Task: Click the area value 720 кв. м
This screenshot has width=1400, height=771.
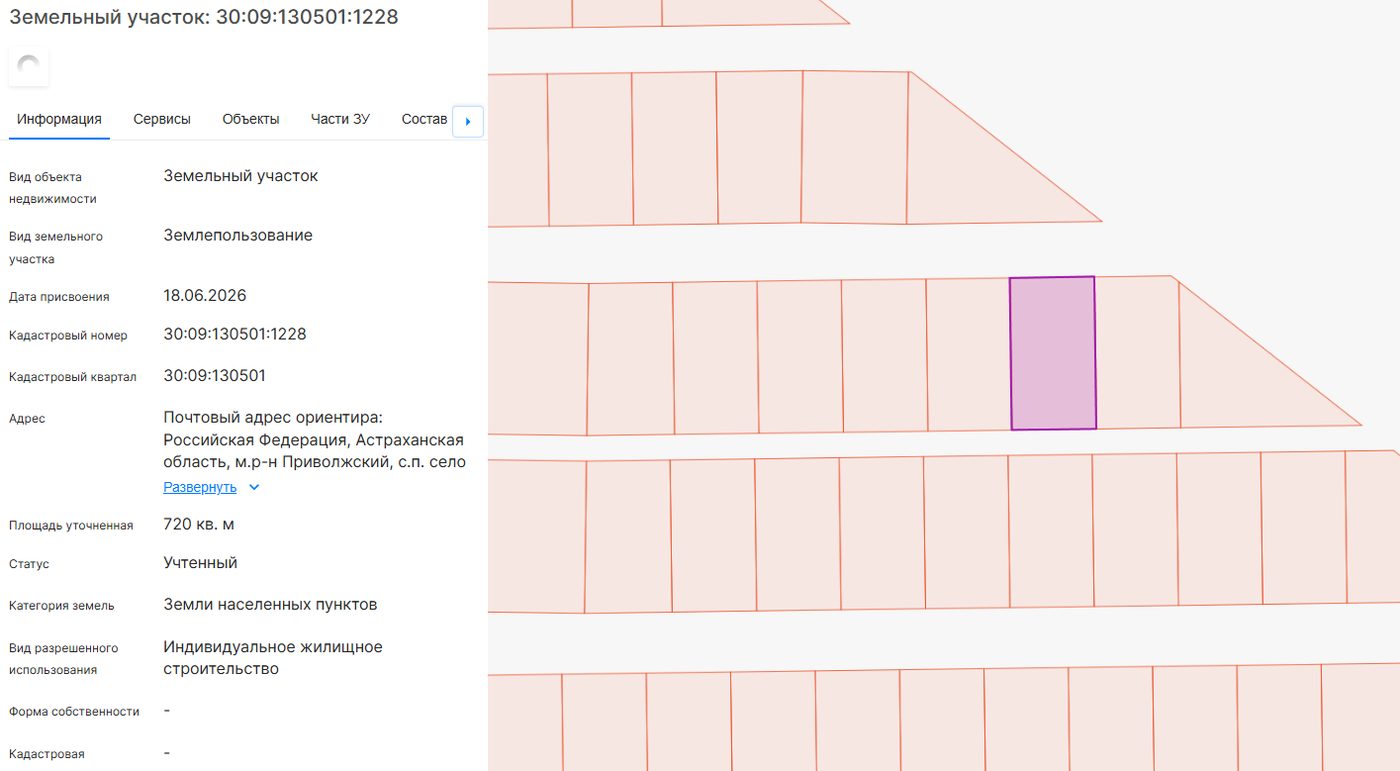Action: 199,524
